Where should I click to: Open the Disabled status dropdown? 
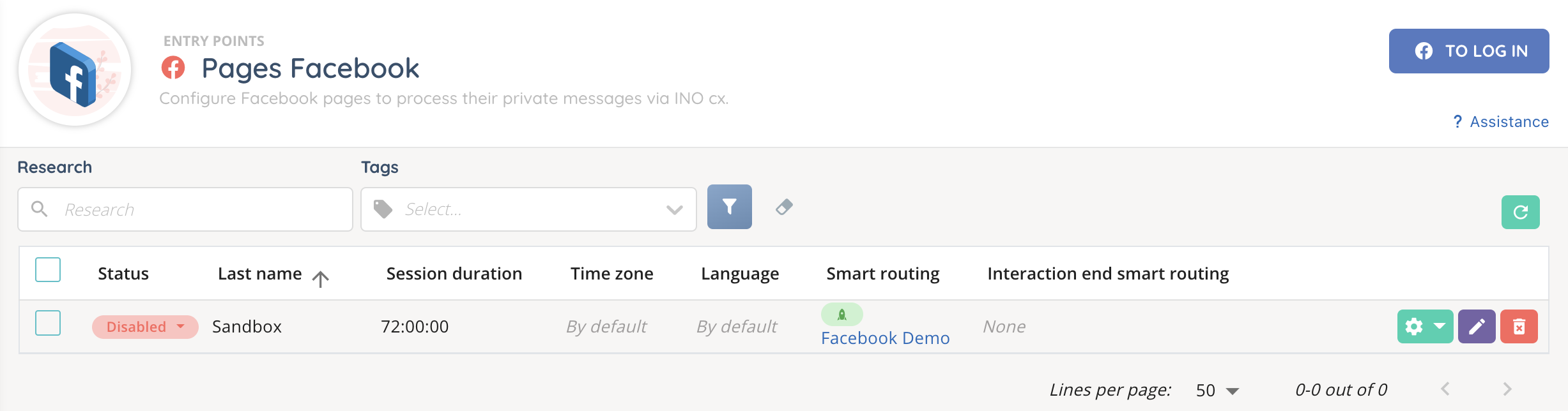point(145,327)
